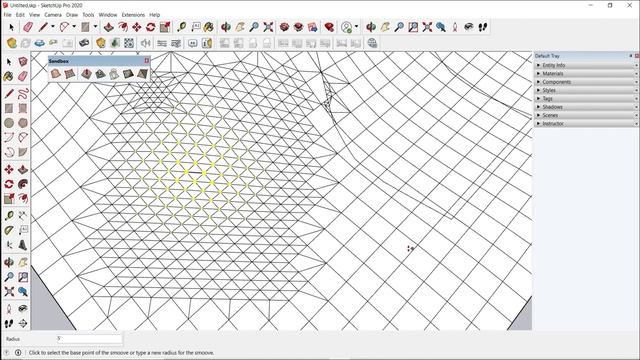Open the Draw menu
This screenshot has width=640, height=360.
click(x=72, y=15)
